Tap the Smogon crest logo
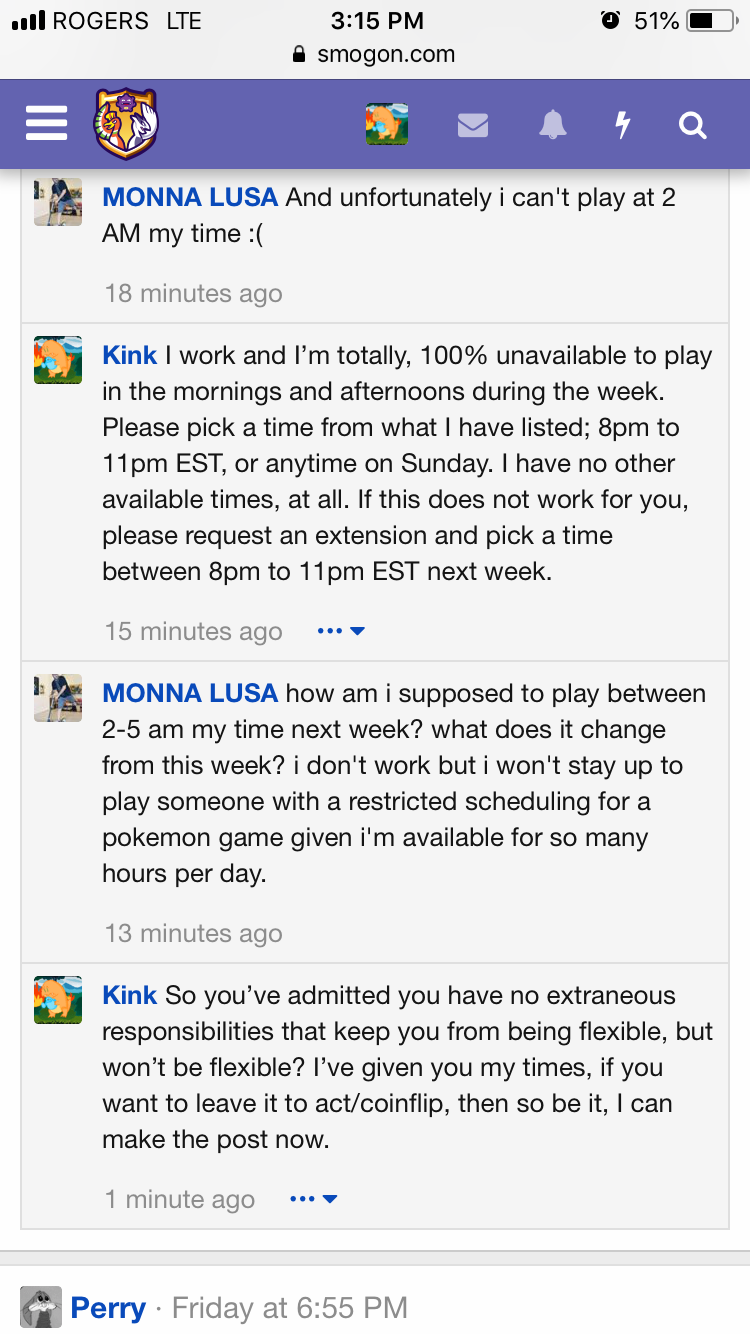The width and height of the screenshot is (750, 1334). 126,123
